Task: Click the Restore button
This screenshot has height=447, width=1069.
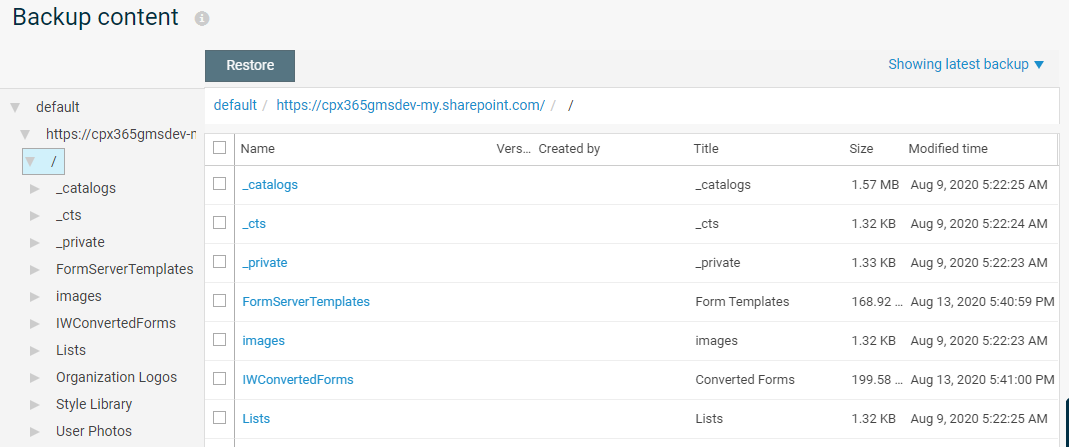Action: tap(250, 66)
